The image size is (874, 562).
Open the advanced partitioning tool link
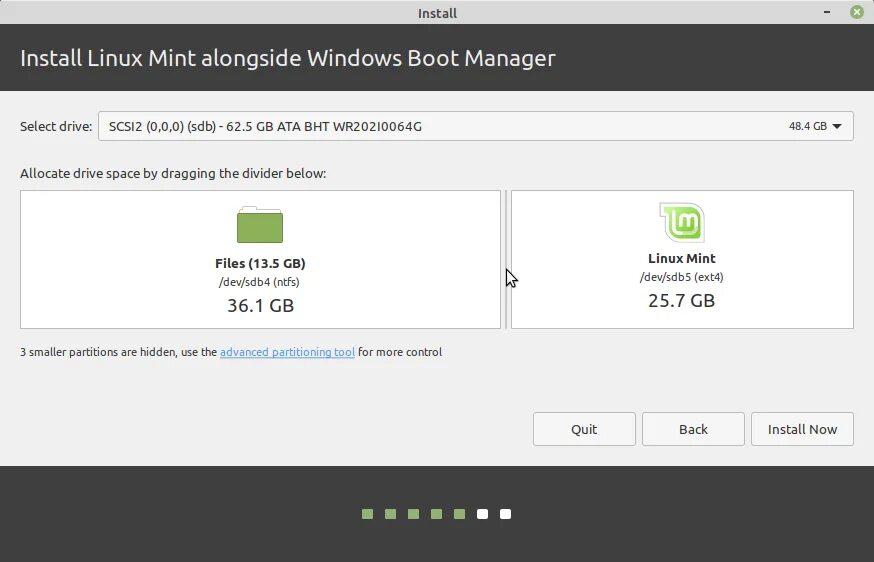click(287, 352)
